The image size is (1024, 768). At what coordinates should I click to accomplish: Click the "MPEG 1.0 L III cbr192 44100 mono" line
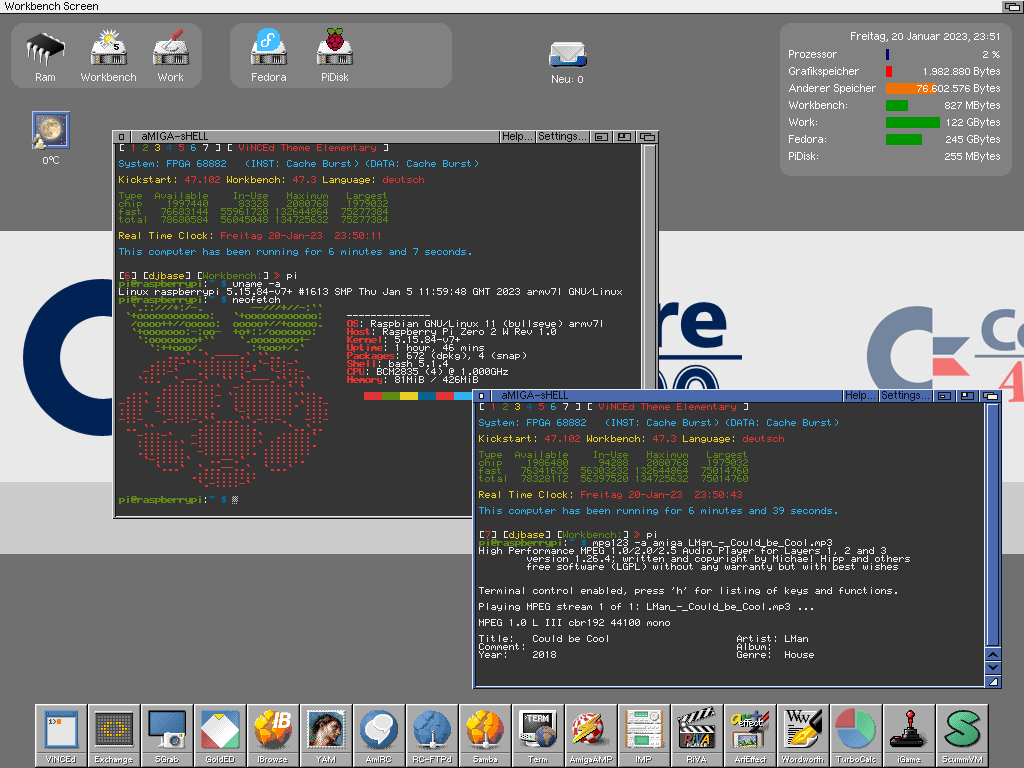[x=574, y=623]
